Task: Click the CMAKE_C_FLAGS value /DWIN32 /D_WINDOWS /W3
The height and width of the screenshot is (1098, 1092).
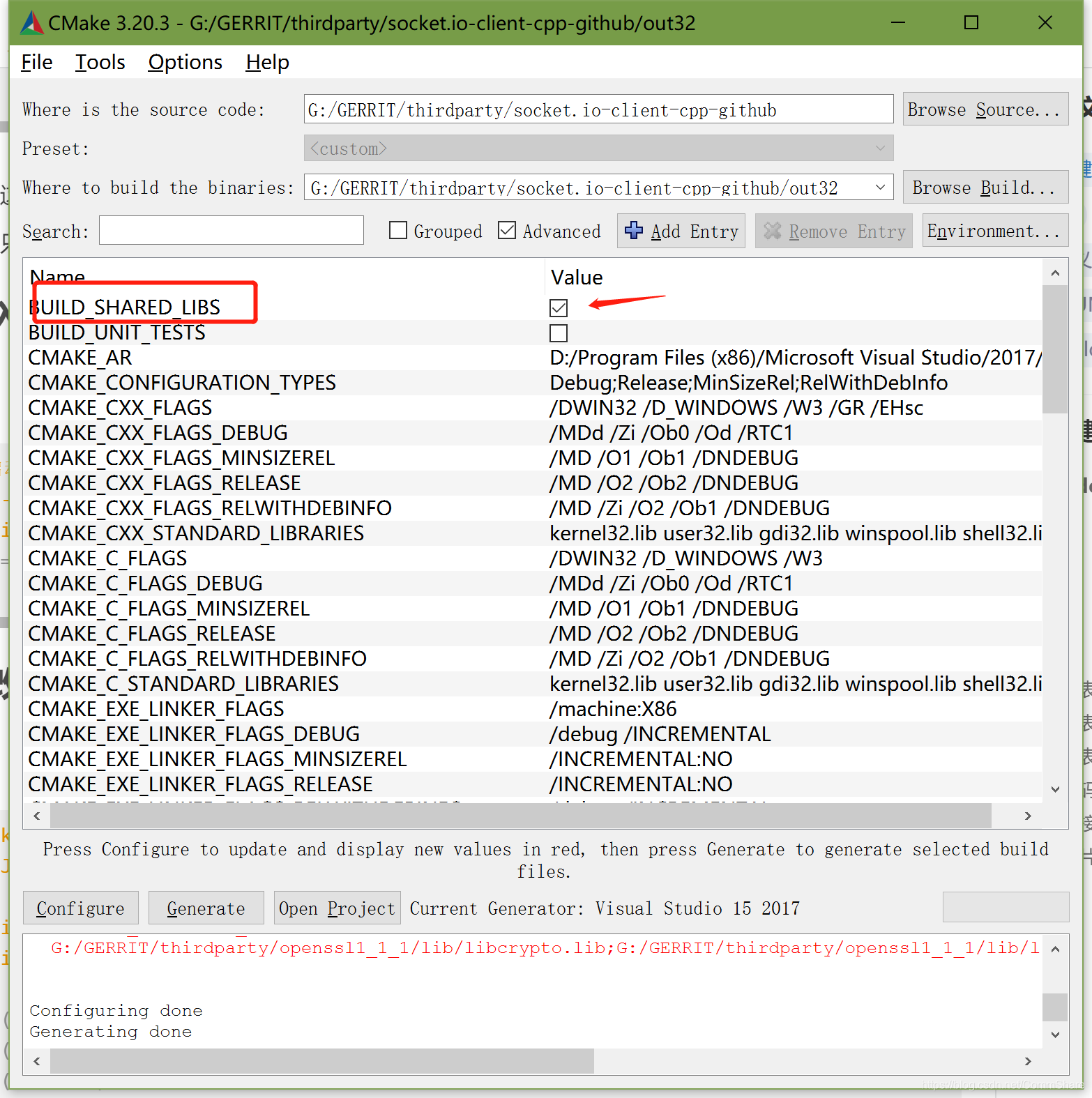Action: (686, 558)
